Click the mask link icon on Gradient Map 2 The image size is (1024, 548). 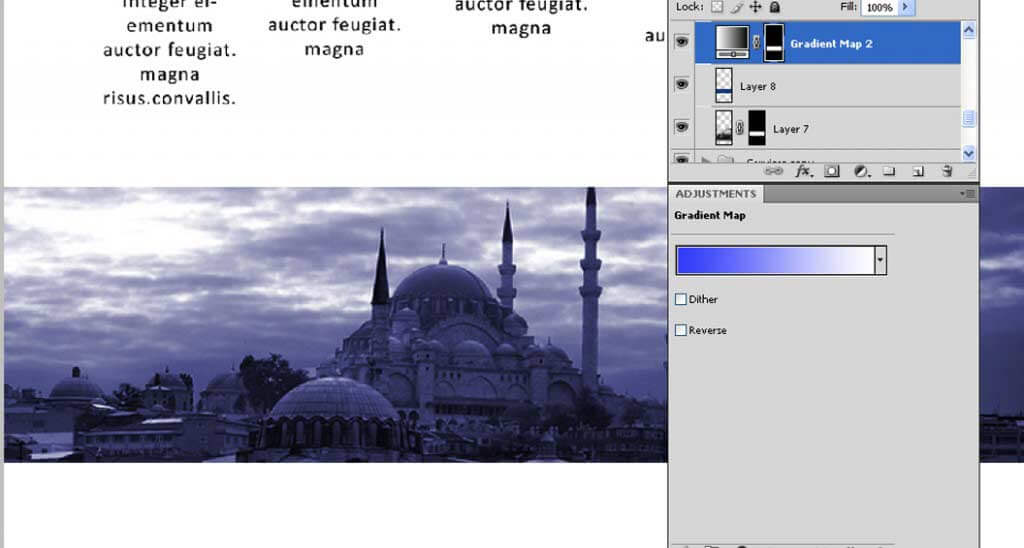click(756, 43)
